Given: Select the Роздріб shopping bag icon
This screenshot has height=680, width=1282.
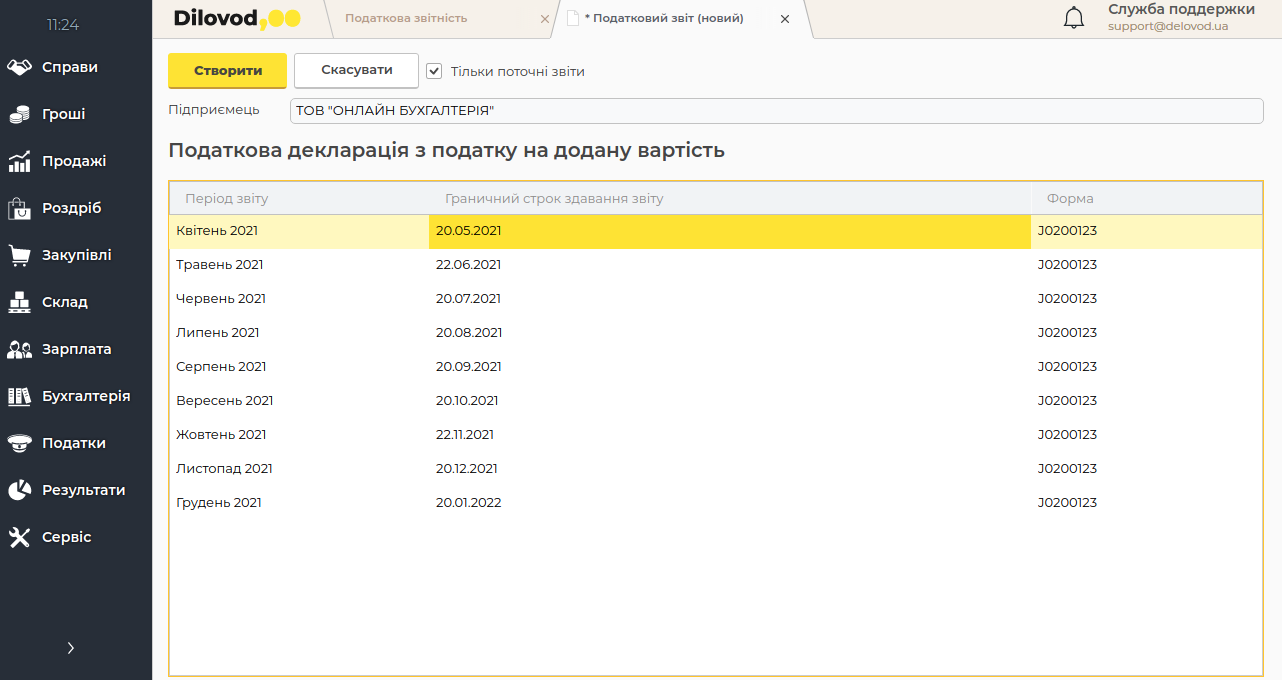Looking at the screenshot, I should [20, 208].
